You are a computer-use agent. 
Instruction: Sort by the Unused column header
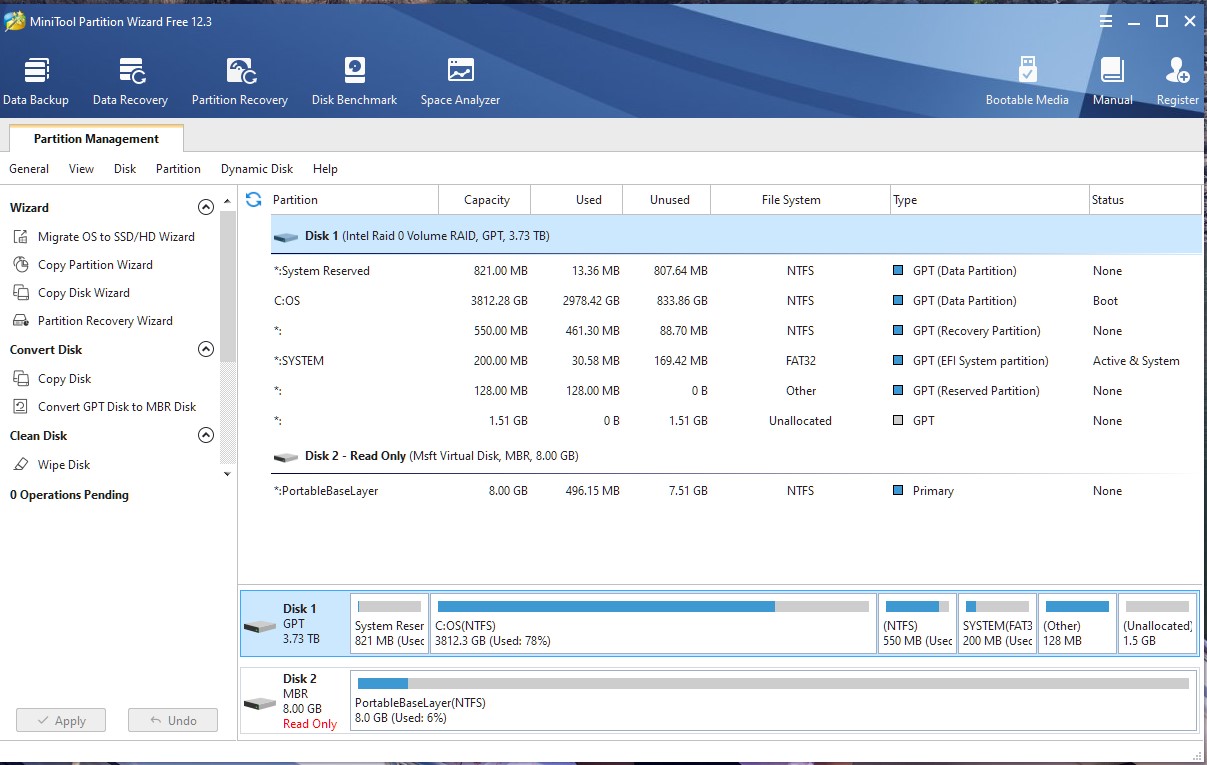click(x=667, y=200)
